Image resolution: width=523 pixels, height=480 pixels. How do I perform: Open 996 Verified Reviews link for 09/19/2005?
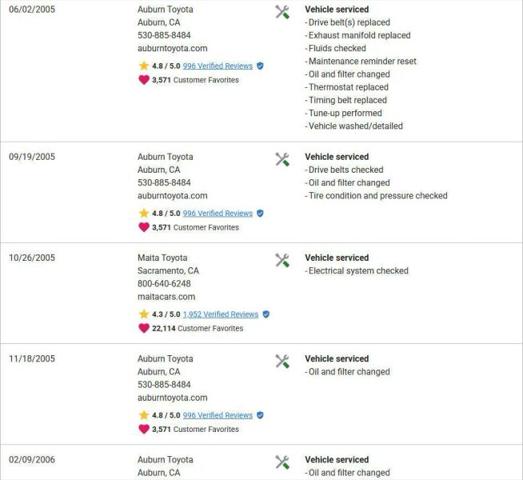pyautogui.click(x=217, y=213)
